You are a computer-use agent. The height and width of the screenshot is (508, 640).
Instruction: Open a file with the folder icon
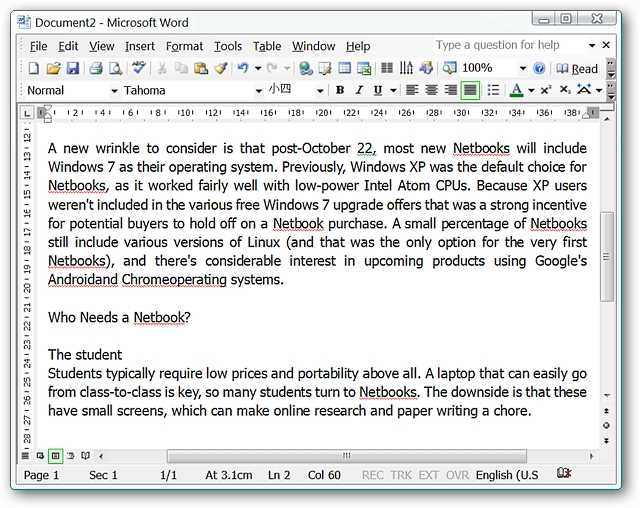(x=53, y=68)
